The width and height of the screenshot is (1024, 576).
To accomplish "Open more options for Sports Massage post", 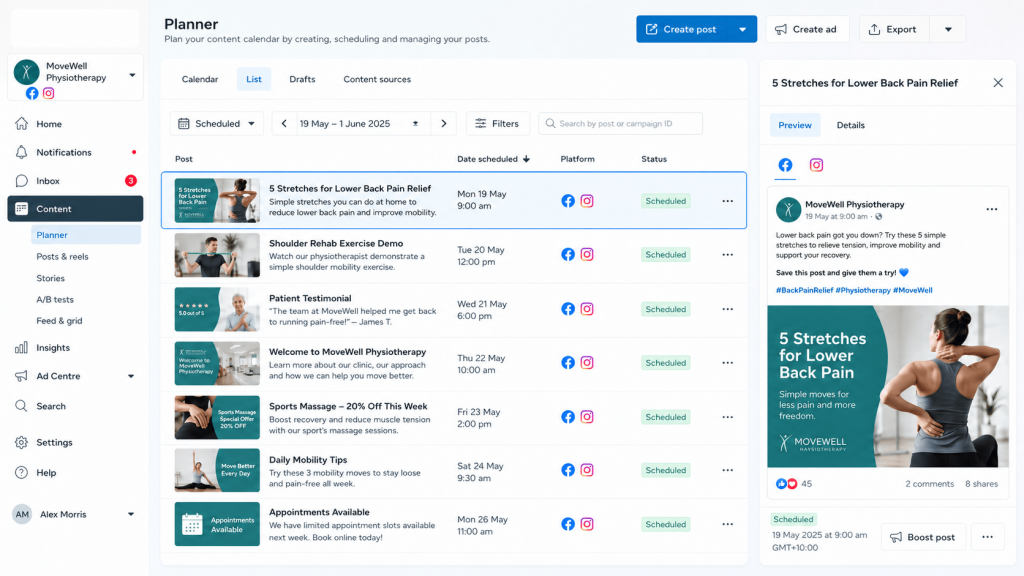I will tap(728, 417).
